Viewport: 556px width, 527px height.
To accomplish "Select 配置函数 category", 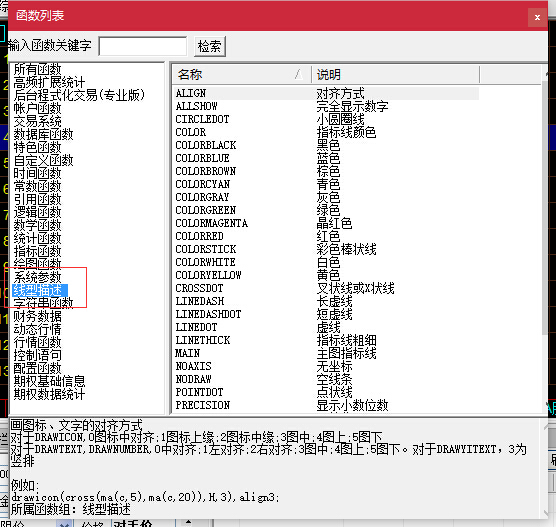I will [37, 368].
